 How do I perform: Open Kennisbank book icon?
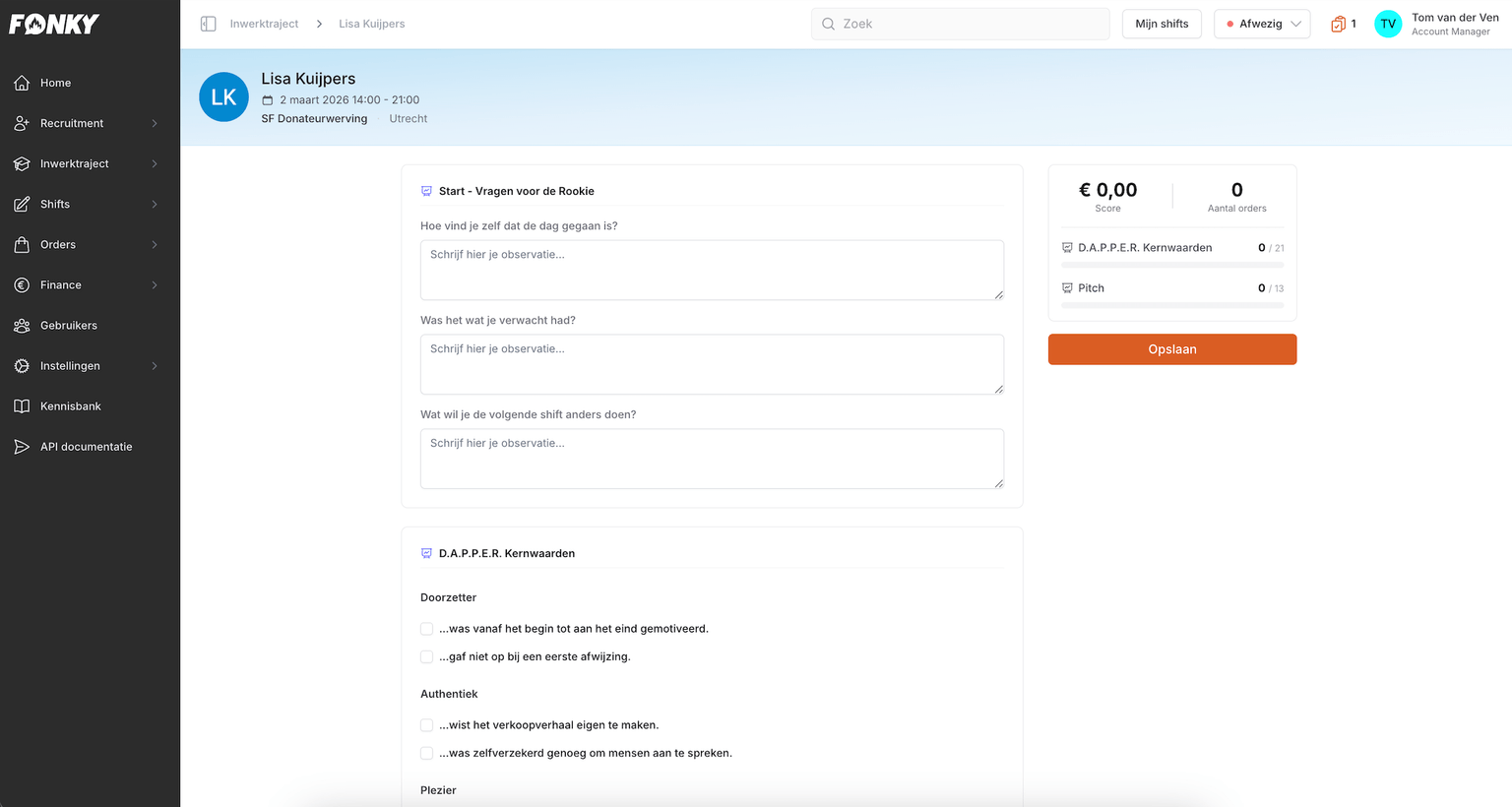point(22,406)
